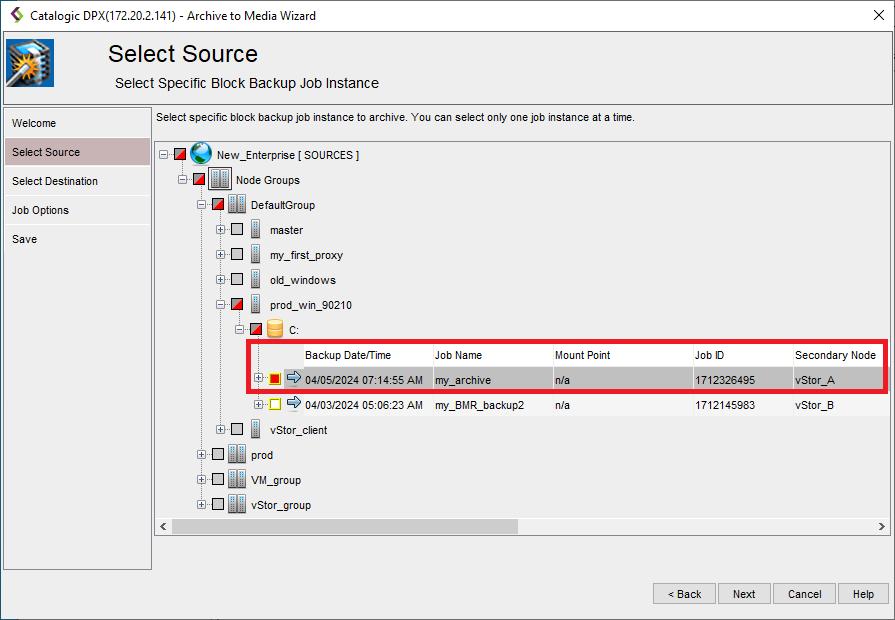Click the Next button
This screenshot has width=895, height=620.
point(743,594)
